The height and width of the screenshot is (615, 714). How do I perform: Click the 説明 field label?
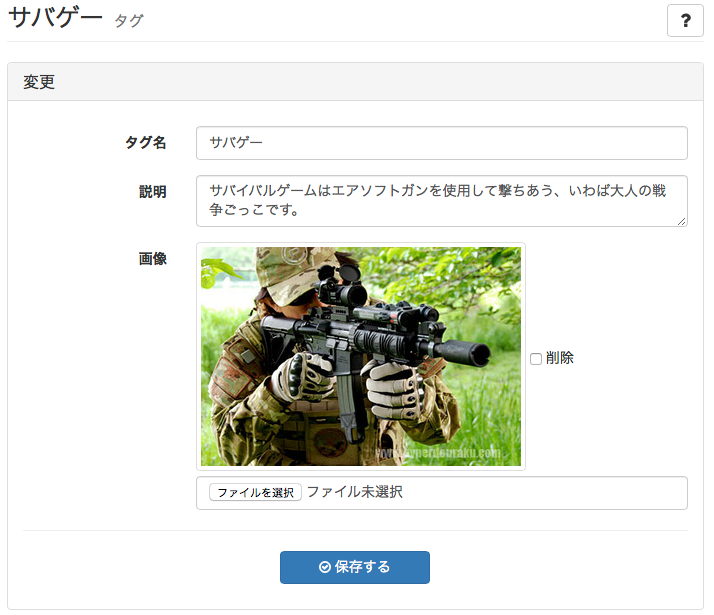pyautogui.click(x=153, y=192)
